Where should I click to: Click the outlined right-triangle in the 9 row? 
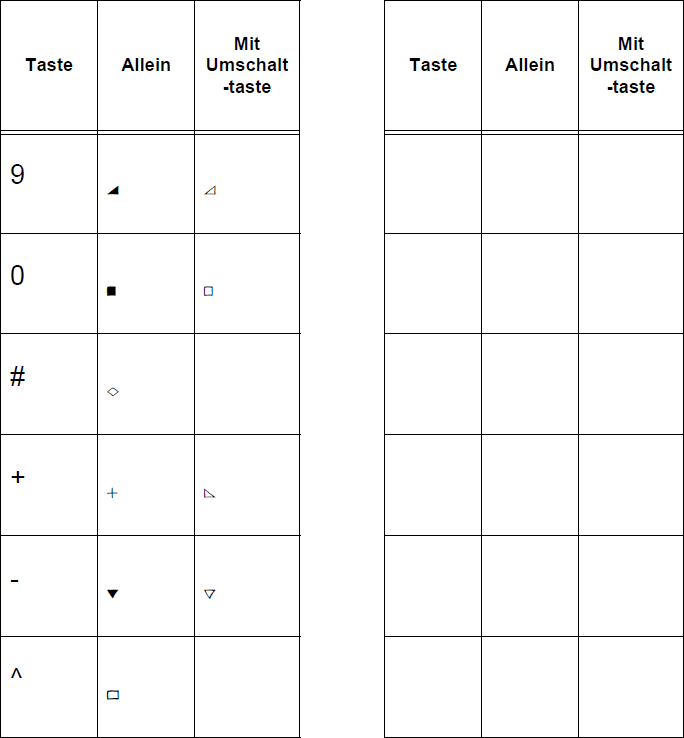210,190
